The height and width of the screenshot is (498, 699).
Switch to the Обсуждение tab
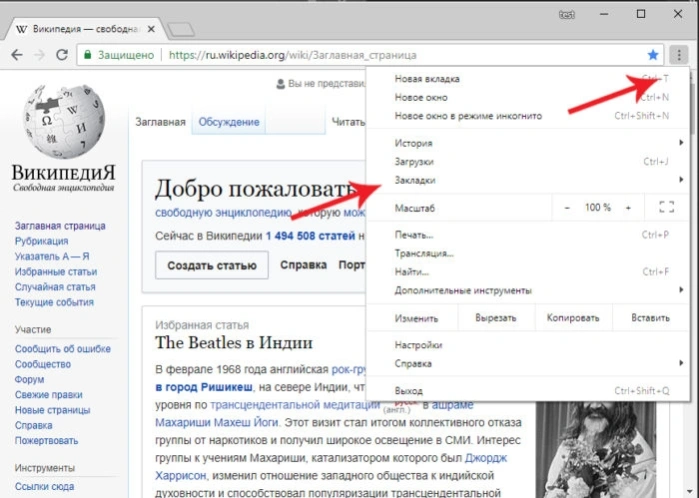click(229, 122)
